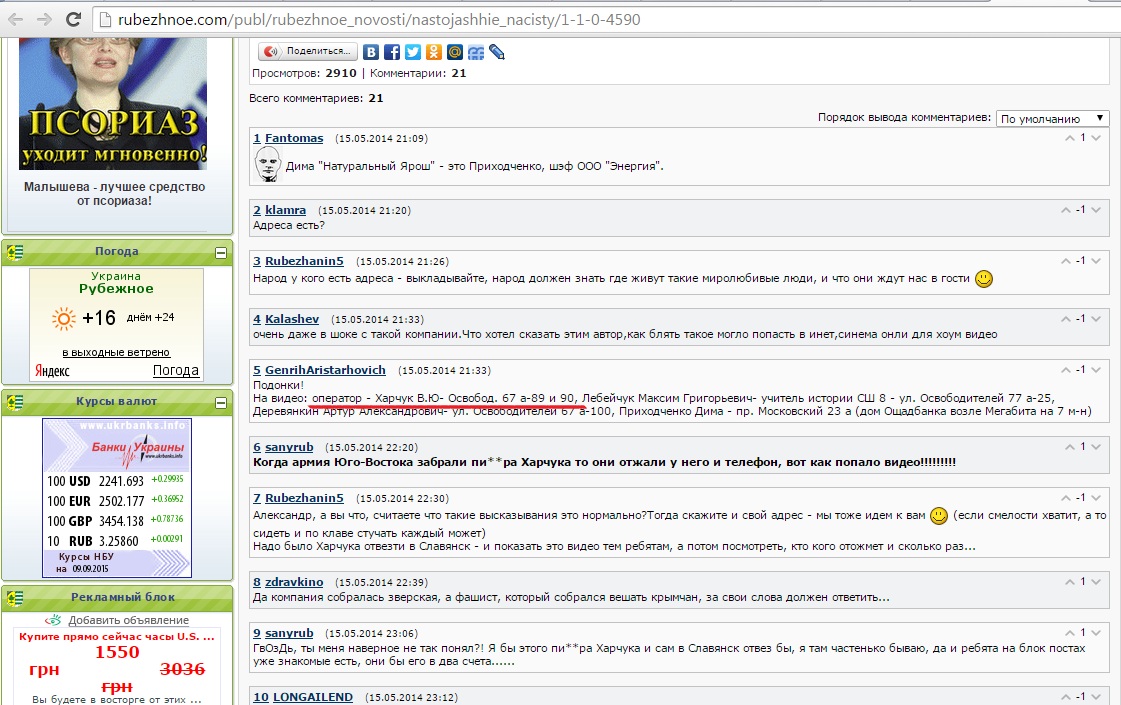The width and height of the screenshot is (1121, 705).
Task: Upvote GenrihAristarhovich's comment
Action: pyautogui.click(x=1066, y=370)
